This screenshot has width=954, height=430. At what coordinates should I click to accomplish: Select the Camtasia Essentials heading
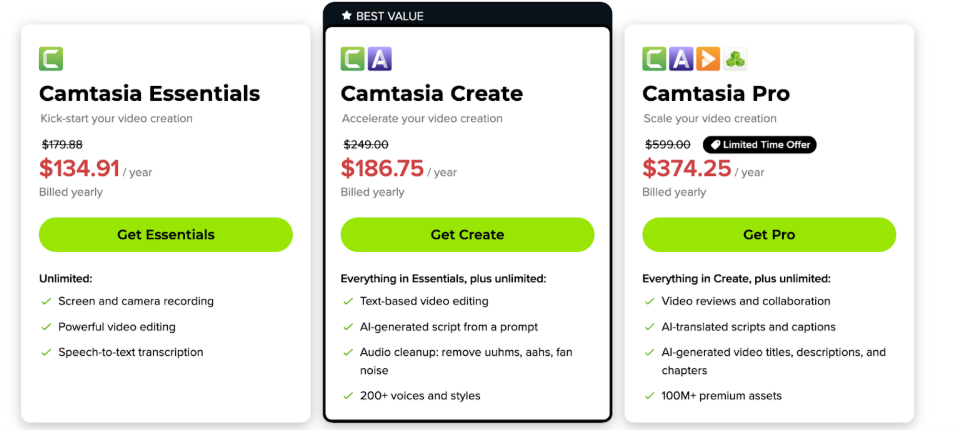pos(150,94)
